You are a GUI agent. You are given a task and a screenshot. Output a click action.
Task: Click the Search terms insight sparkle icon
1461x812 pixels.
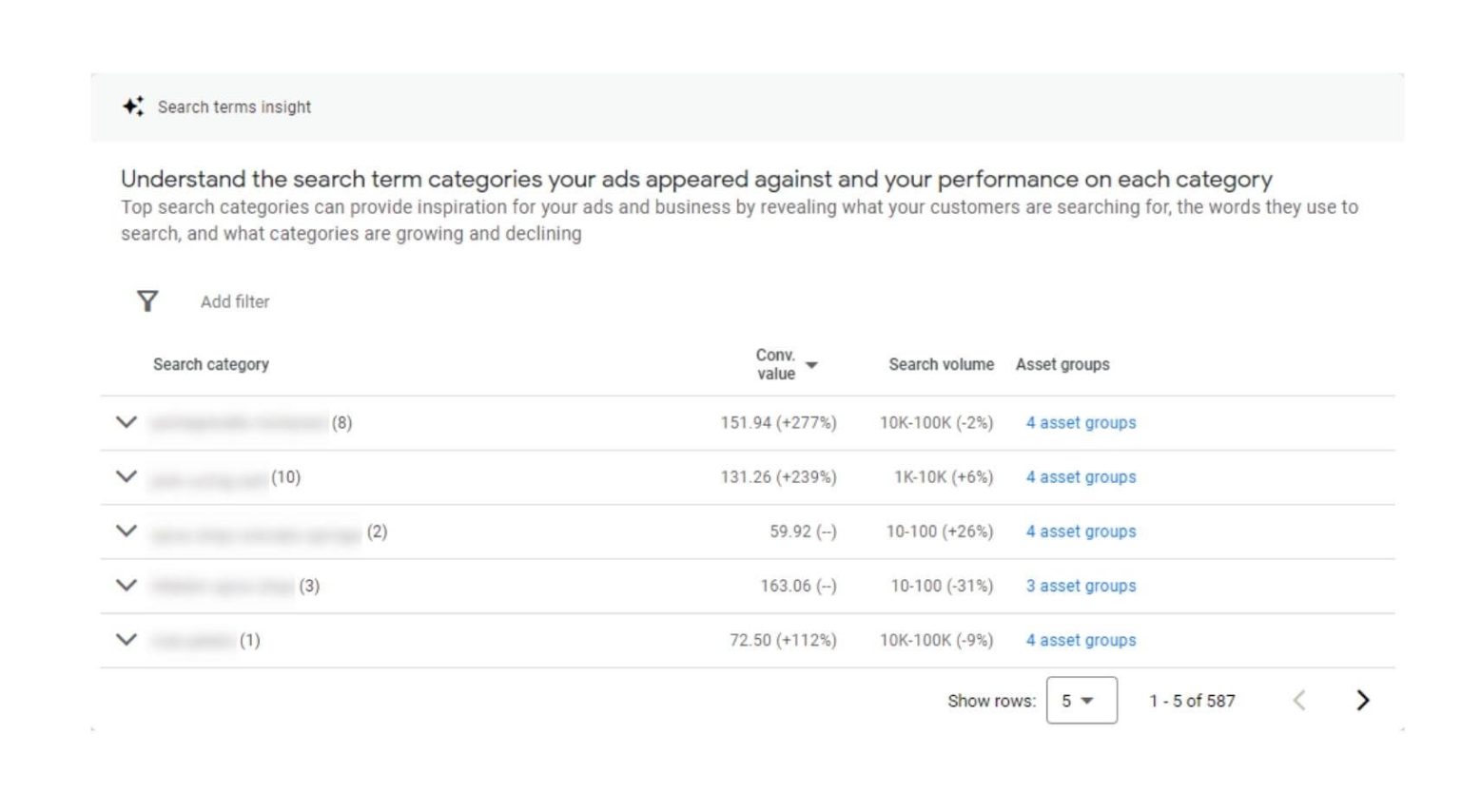click(133, 106)
